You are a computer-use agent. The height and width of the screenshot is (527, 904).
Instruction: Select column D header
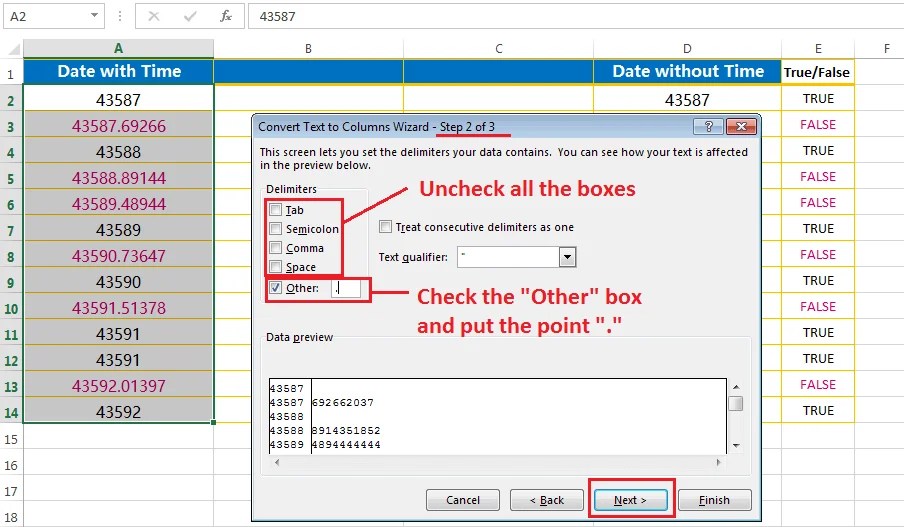(x=687, y=48)
